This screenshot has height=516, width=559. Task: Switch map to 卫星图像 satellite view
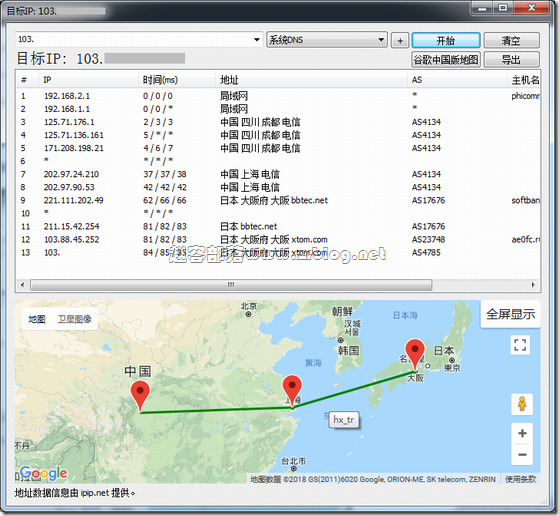(x=75, y=319)
